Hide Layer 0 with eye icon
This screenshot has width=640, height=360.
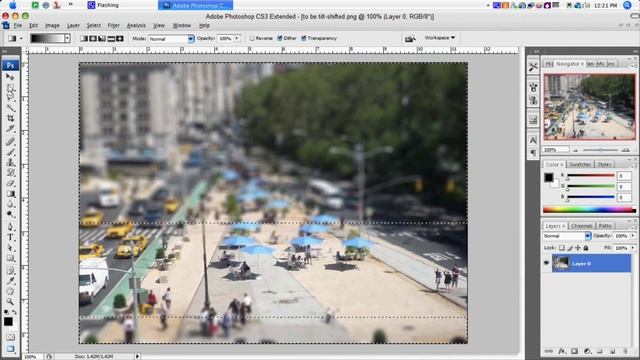[547, 263]
